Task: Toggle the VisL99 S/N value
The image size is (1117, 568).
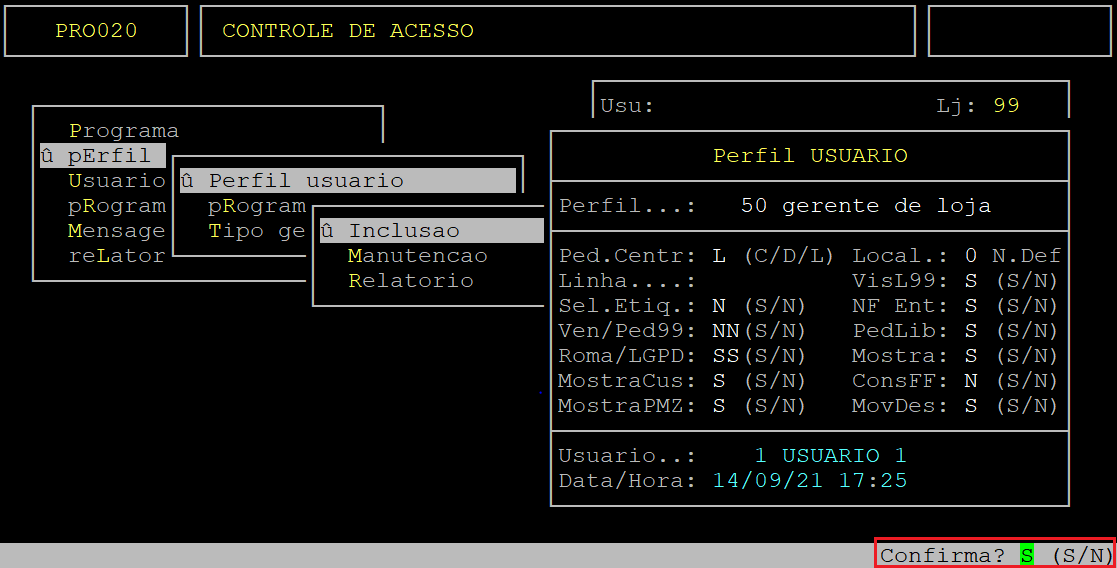Action: coord(970,281)
